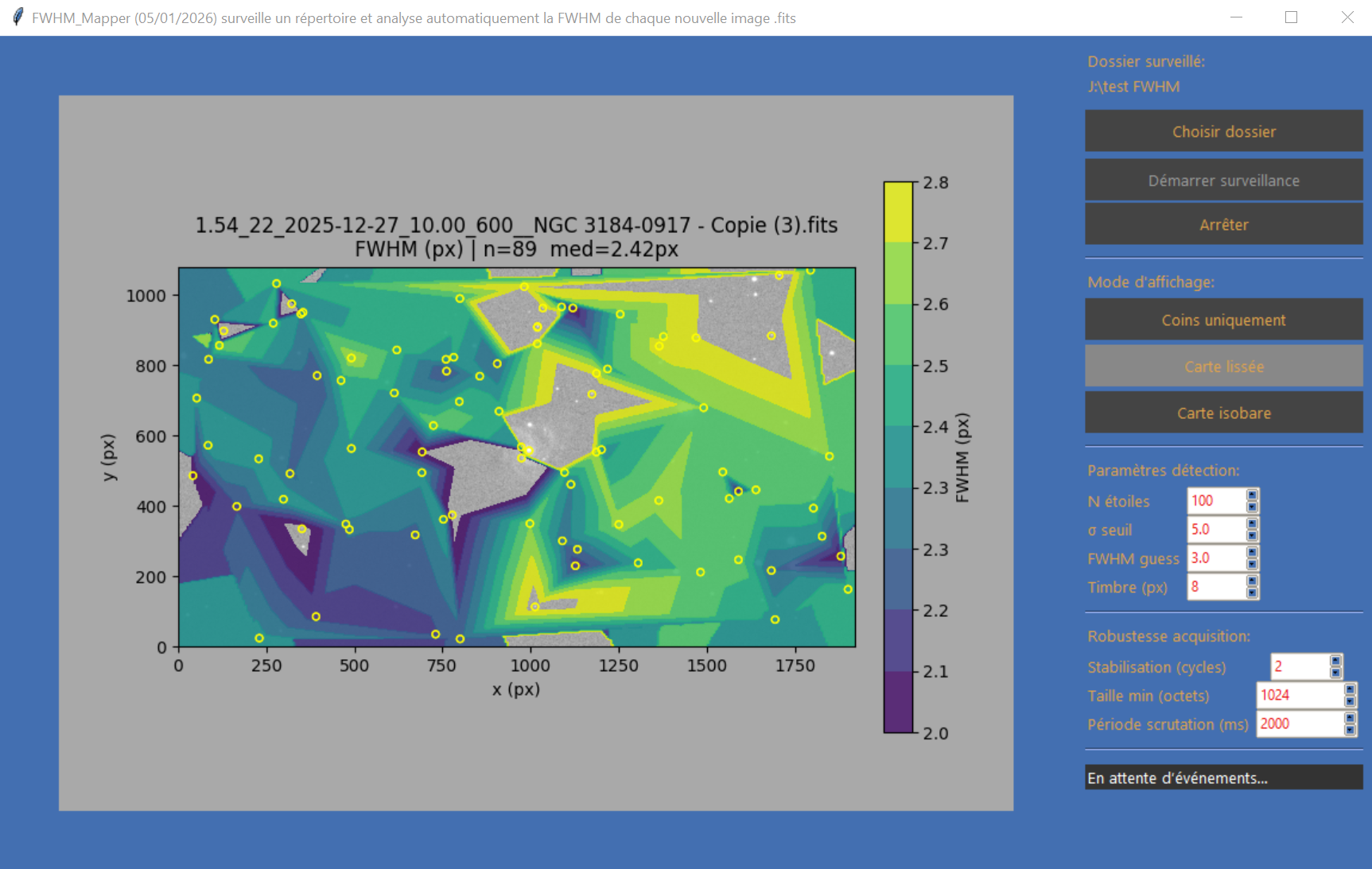The image size is (1372, 869).
Task: Click the FWHM colorbar legend
Action: pos(898,457)
